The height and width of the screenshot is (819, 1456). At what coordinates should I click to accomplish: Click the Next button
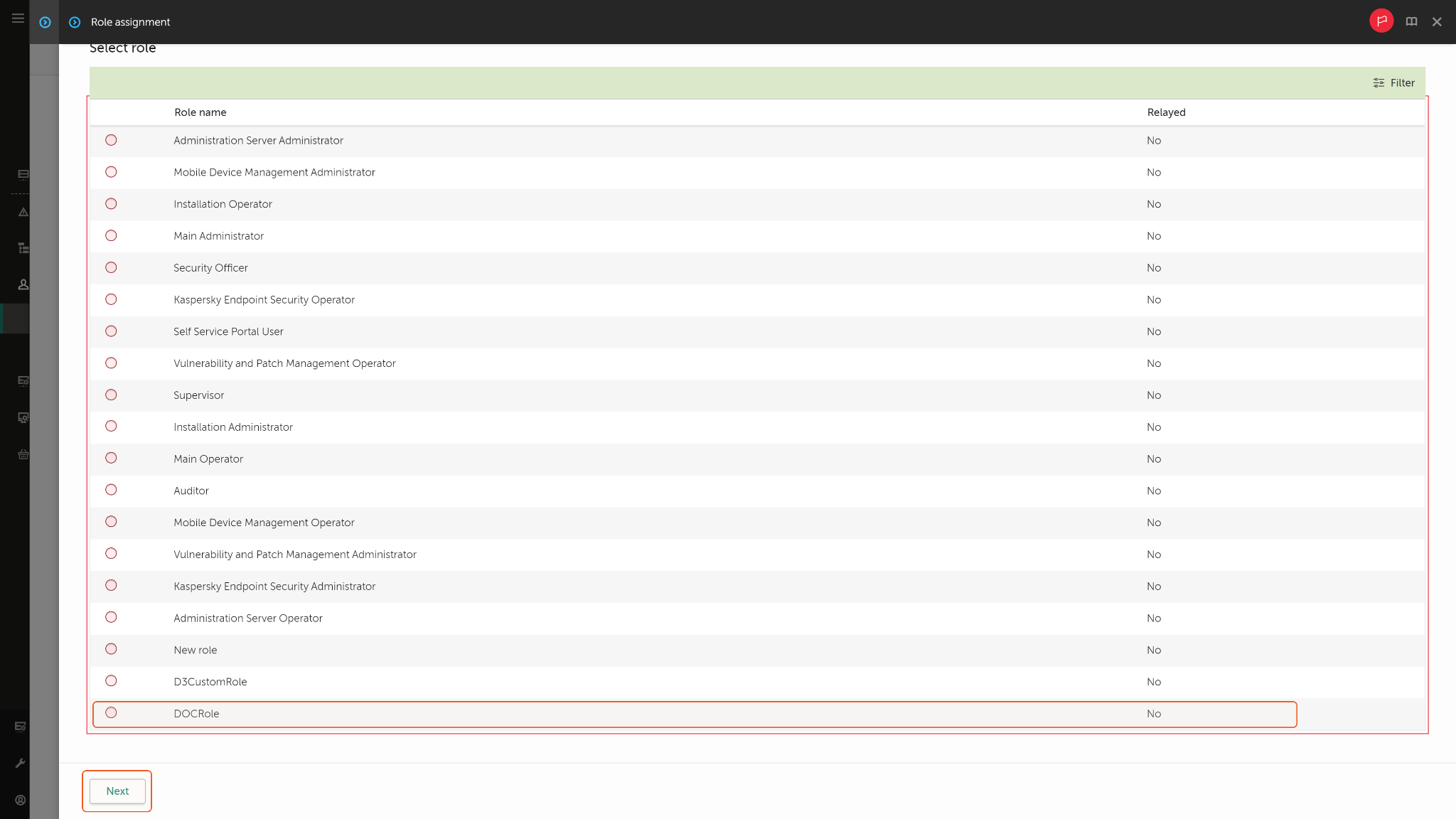click(117, 791)
